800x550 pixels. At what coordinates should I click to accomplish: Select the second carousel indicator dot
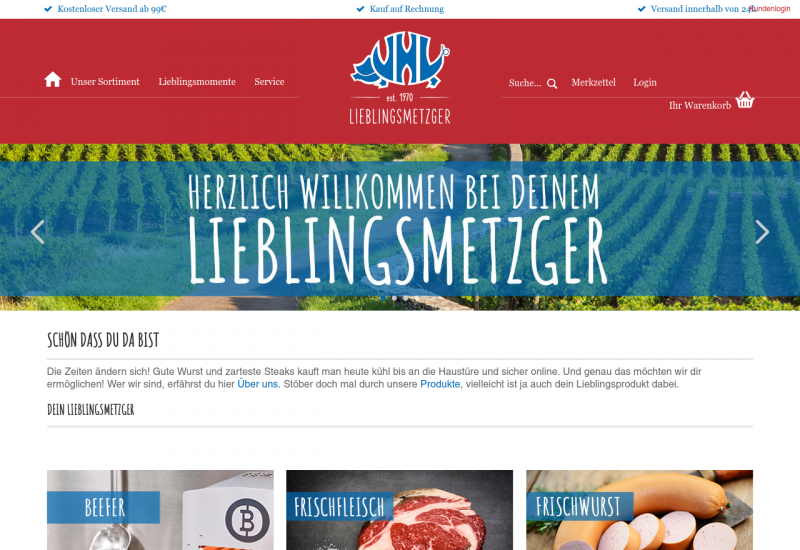(x=394, y=298)
